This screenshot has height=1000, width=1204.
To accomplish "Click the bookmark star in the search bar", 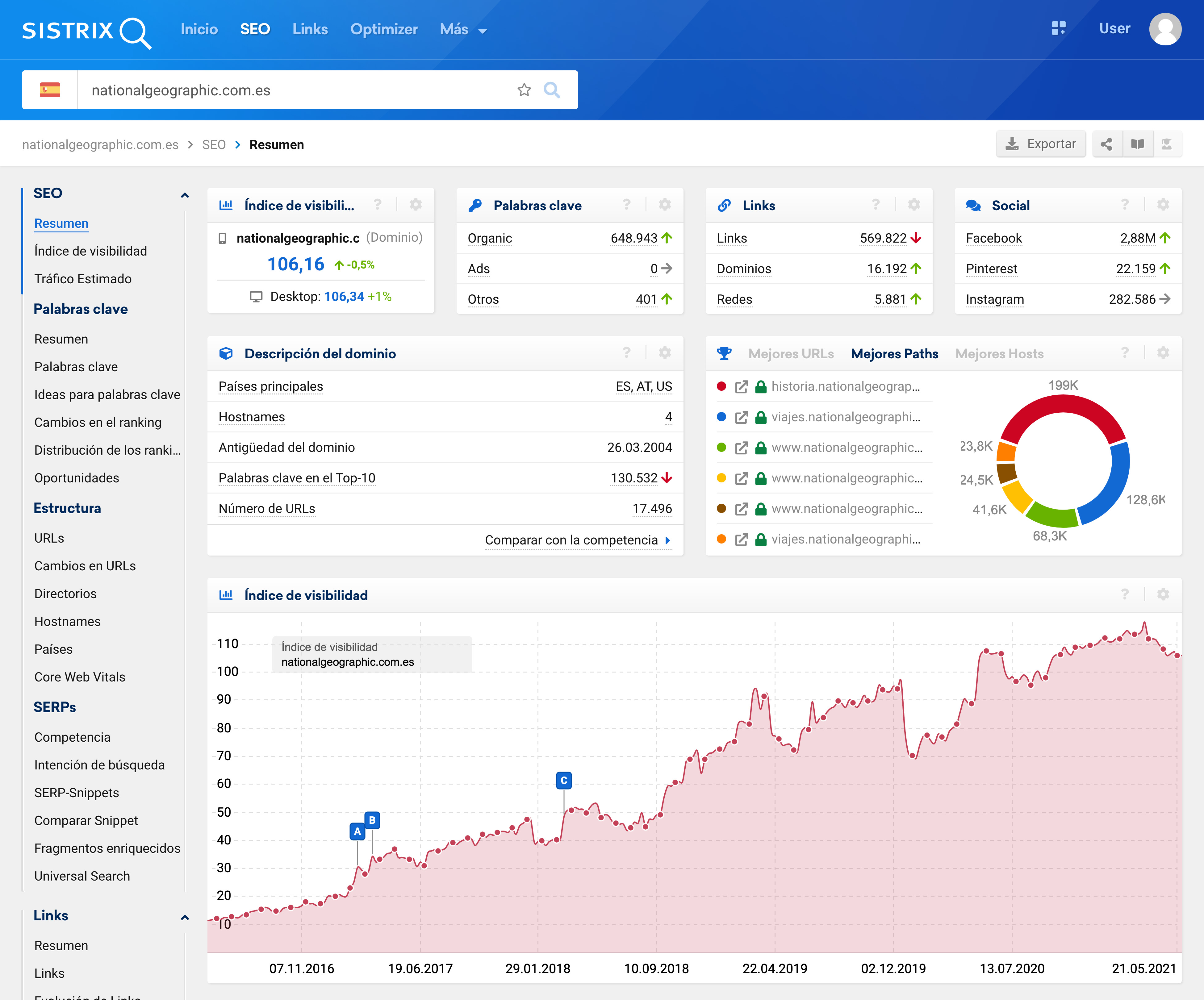I will [x=524, y=90].
